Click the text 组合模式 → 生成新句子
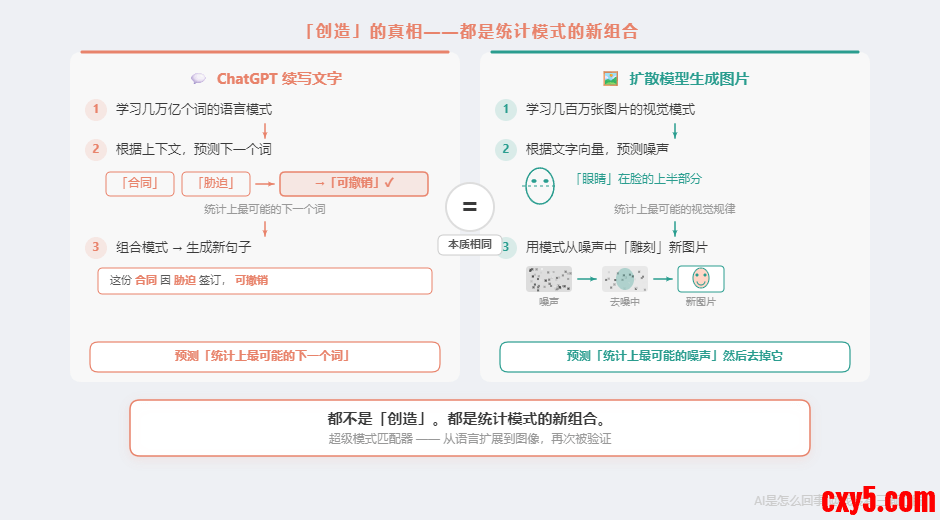The height and width of the screenshot is (520, 940). coord(183,247)
